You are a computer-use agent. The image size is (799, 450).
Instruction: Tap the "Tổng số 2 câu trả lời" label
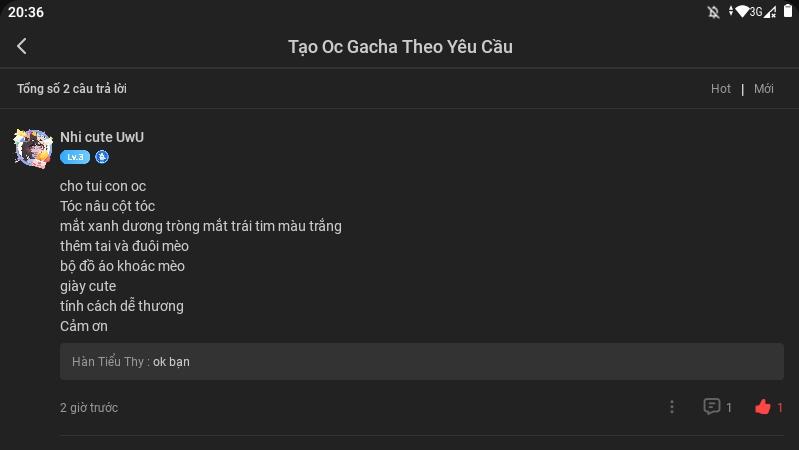(x=72, y=89)
